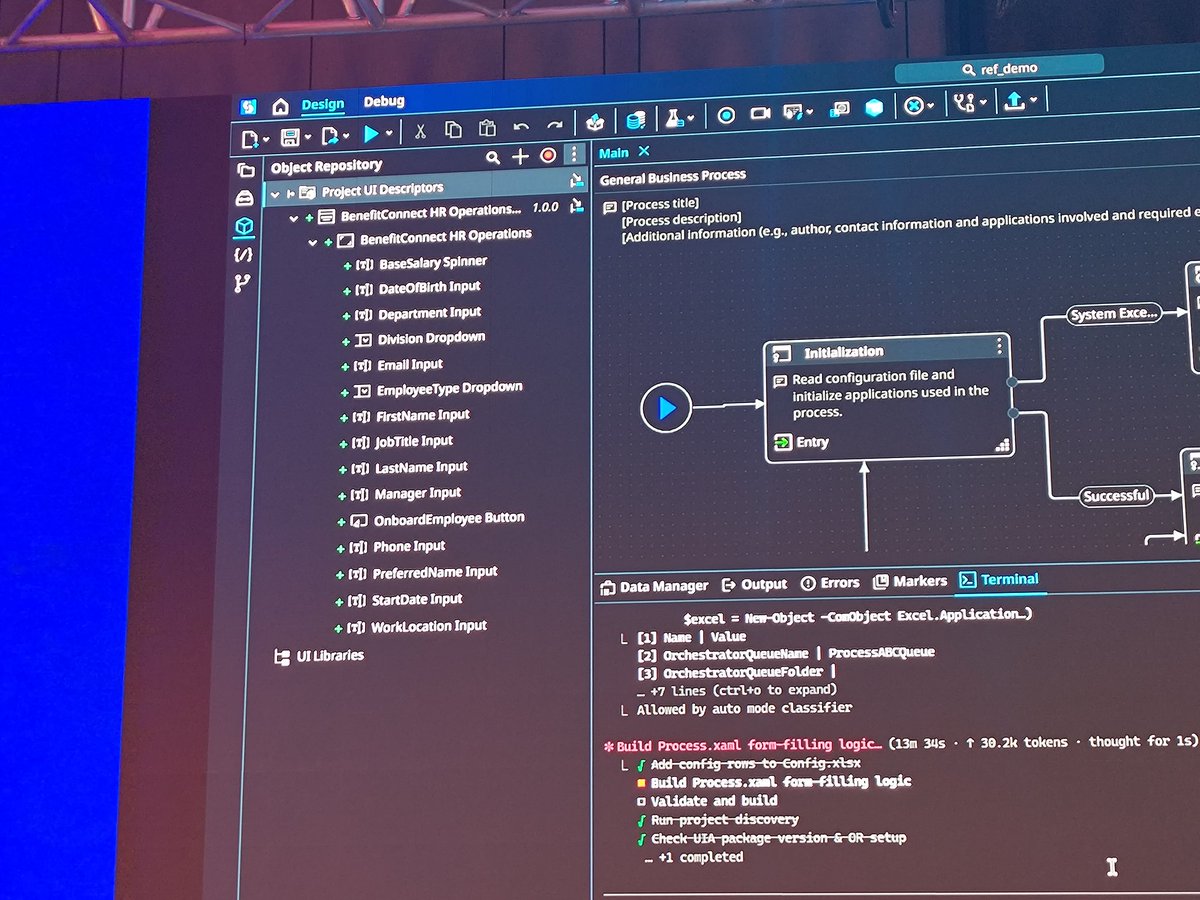Image resolution: width=1200 pixels, height=900 pixels.
Task: Open the New file dropdown arrow
Action: tap(267, 138)
